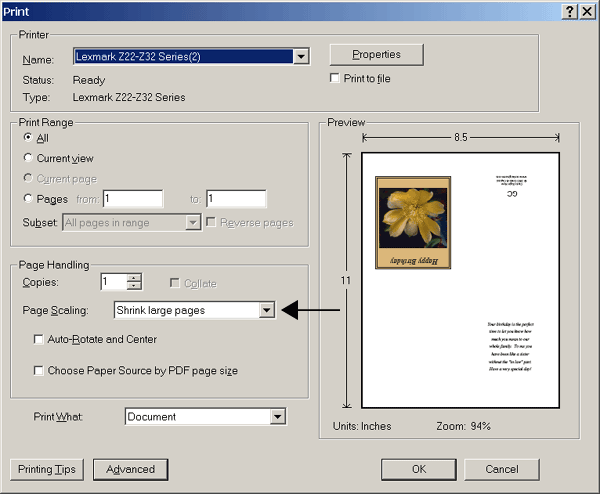Image resolution: width=600 pixels, height=494 pixels.
Task: Click the Pages 'from' input field
Action: point(132,199)
